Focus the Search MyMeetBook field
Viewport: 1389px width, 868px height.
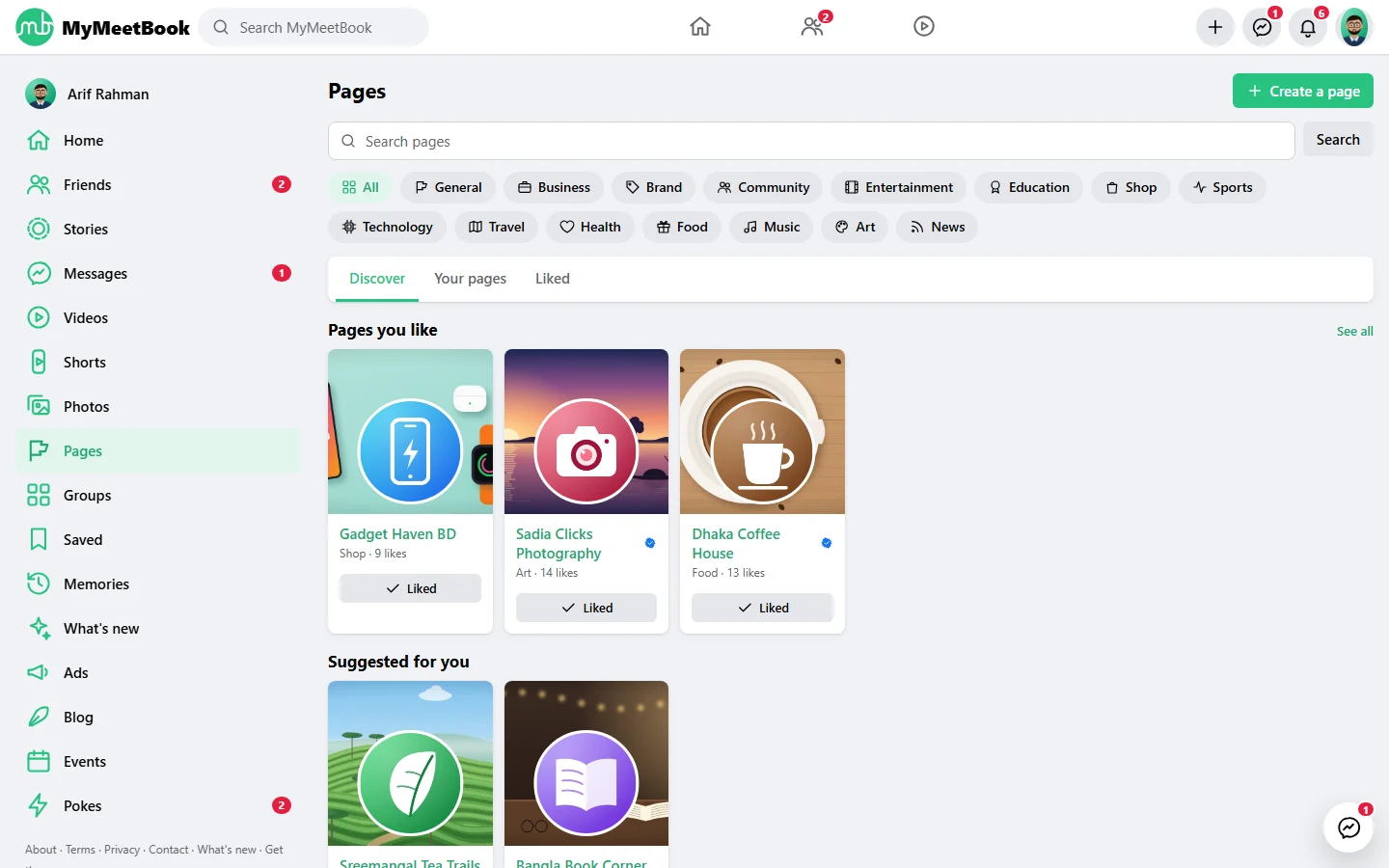pos(313,27)
